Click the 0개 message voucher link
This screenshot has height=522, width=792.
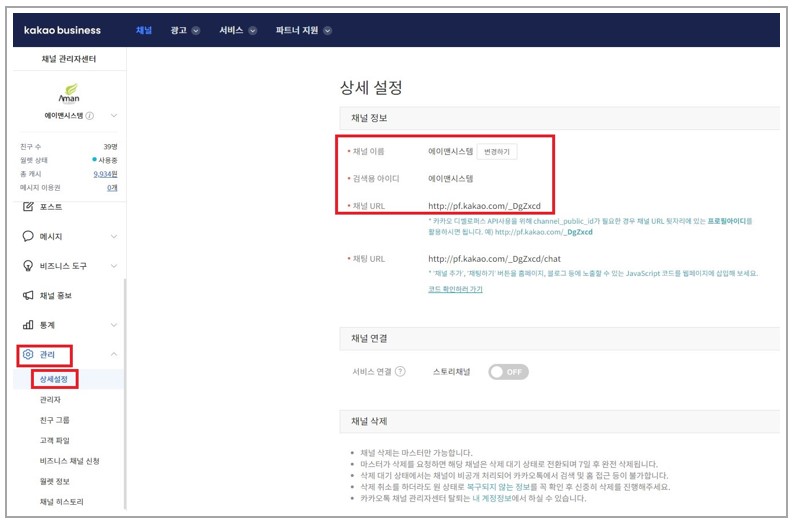(x=112, y=187)
